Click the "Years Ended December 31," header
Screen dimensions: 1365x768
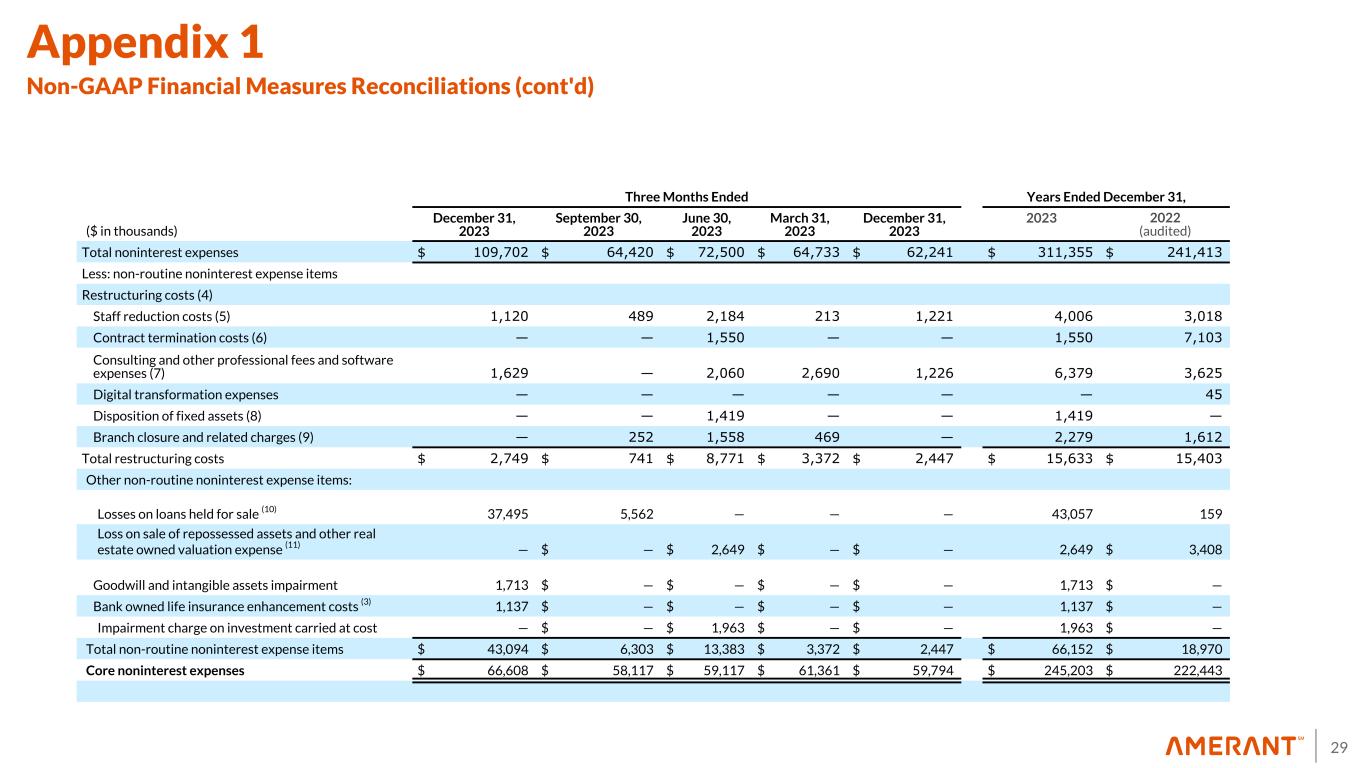[x=1107, y=198]
